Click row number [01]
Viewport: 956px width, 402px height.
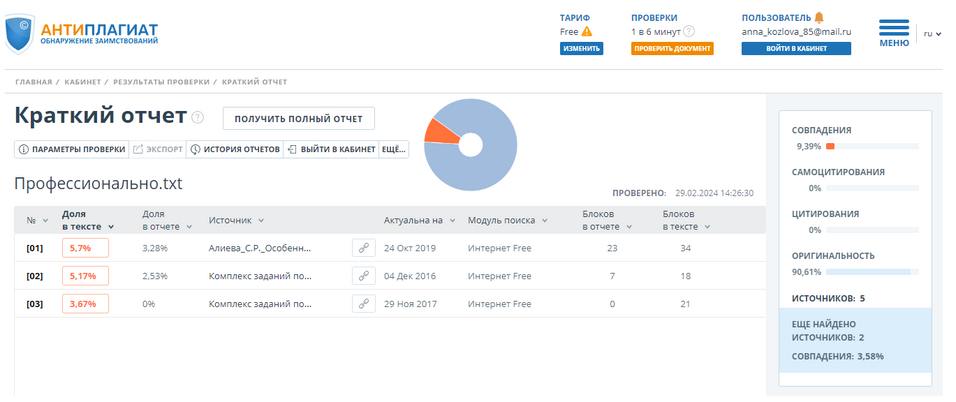click(35, 248)
